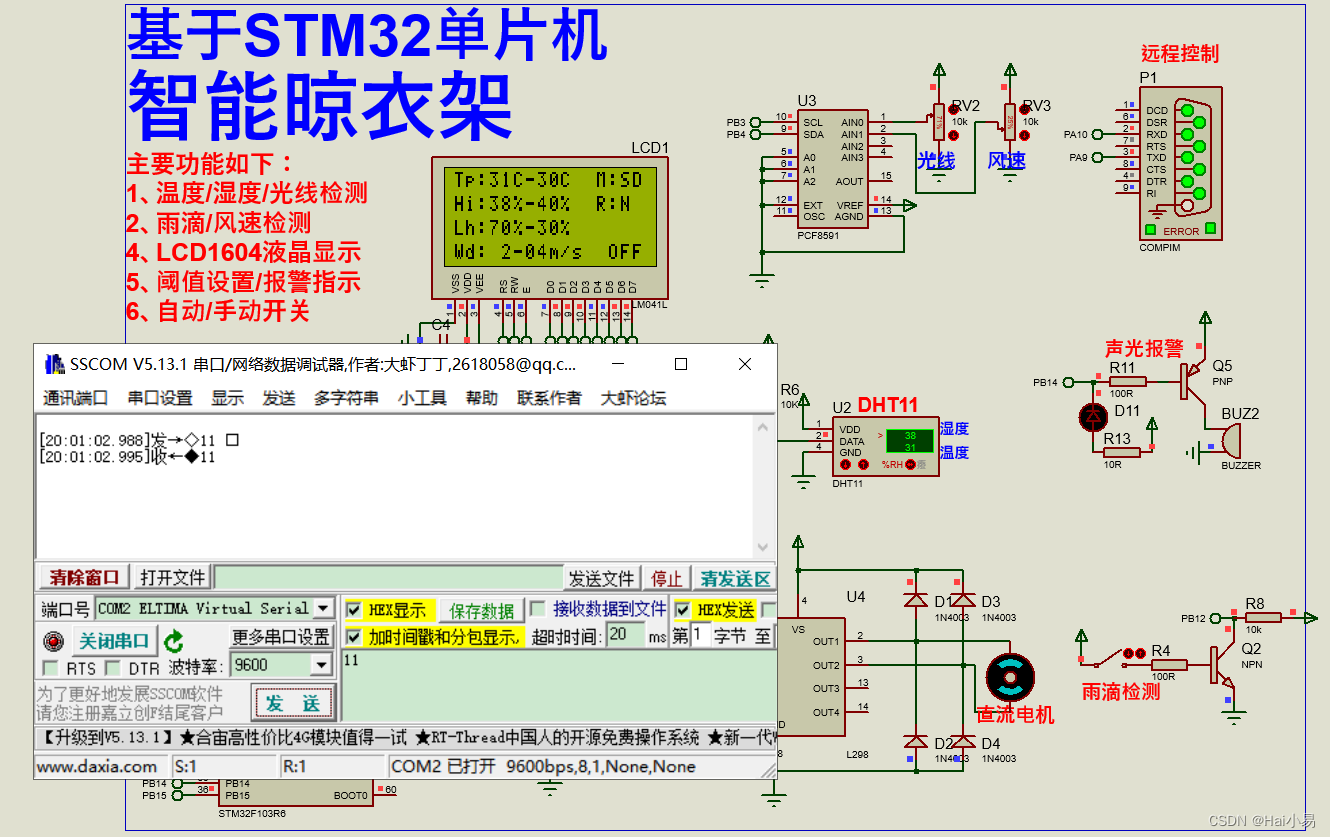Click the 清除窗口 button
Screen dimensions: 1330x837
click(x=84, y=577)
